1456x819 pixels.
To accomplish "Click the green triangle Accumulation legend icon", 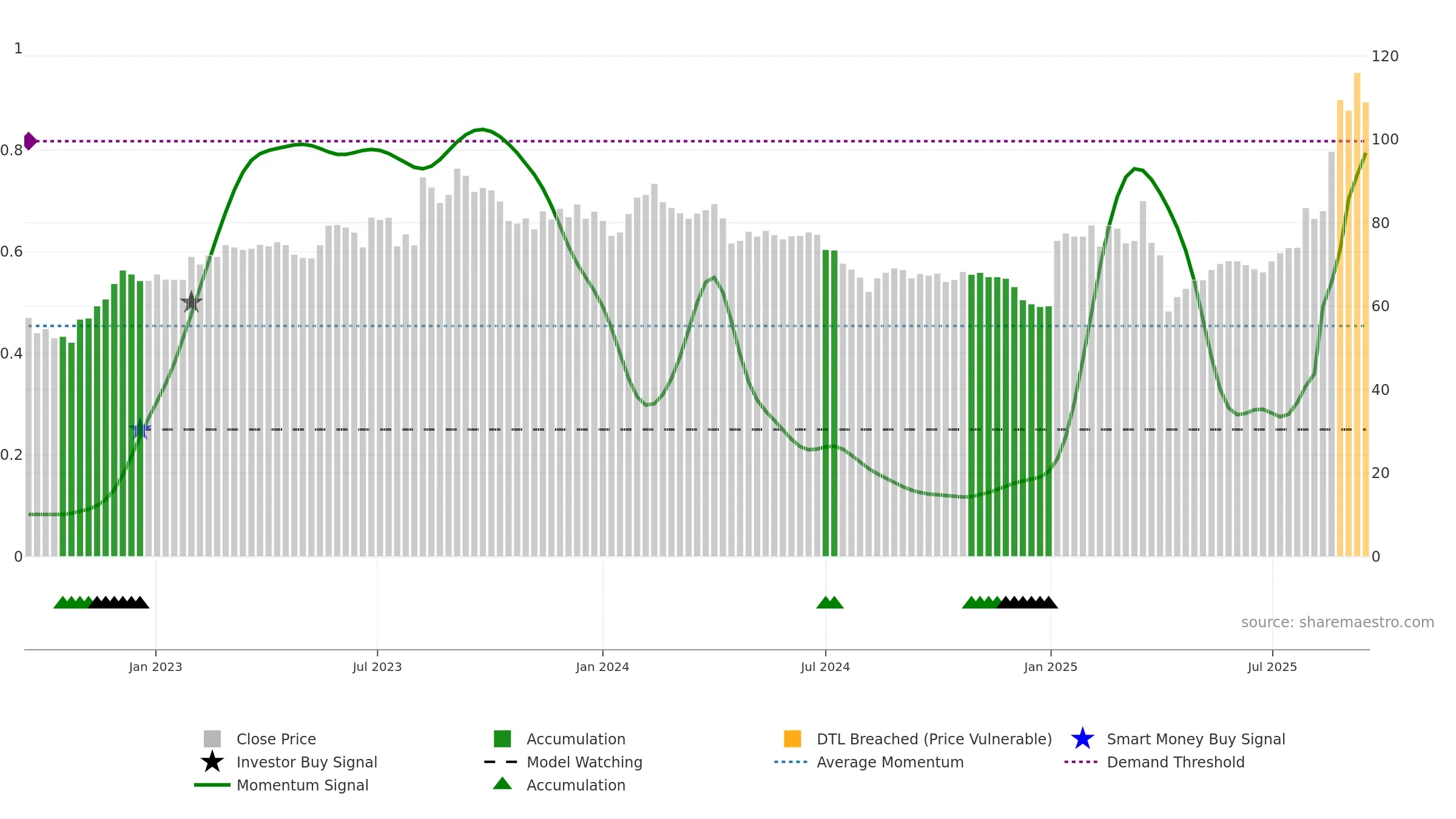I will click(502, 783).
